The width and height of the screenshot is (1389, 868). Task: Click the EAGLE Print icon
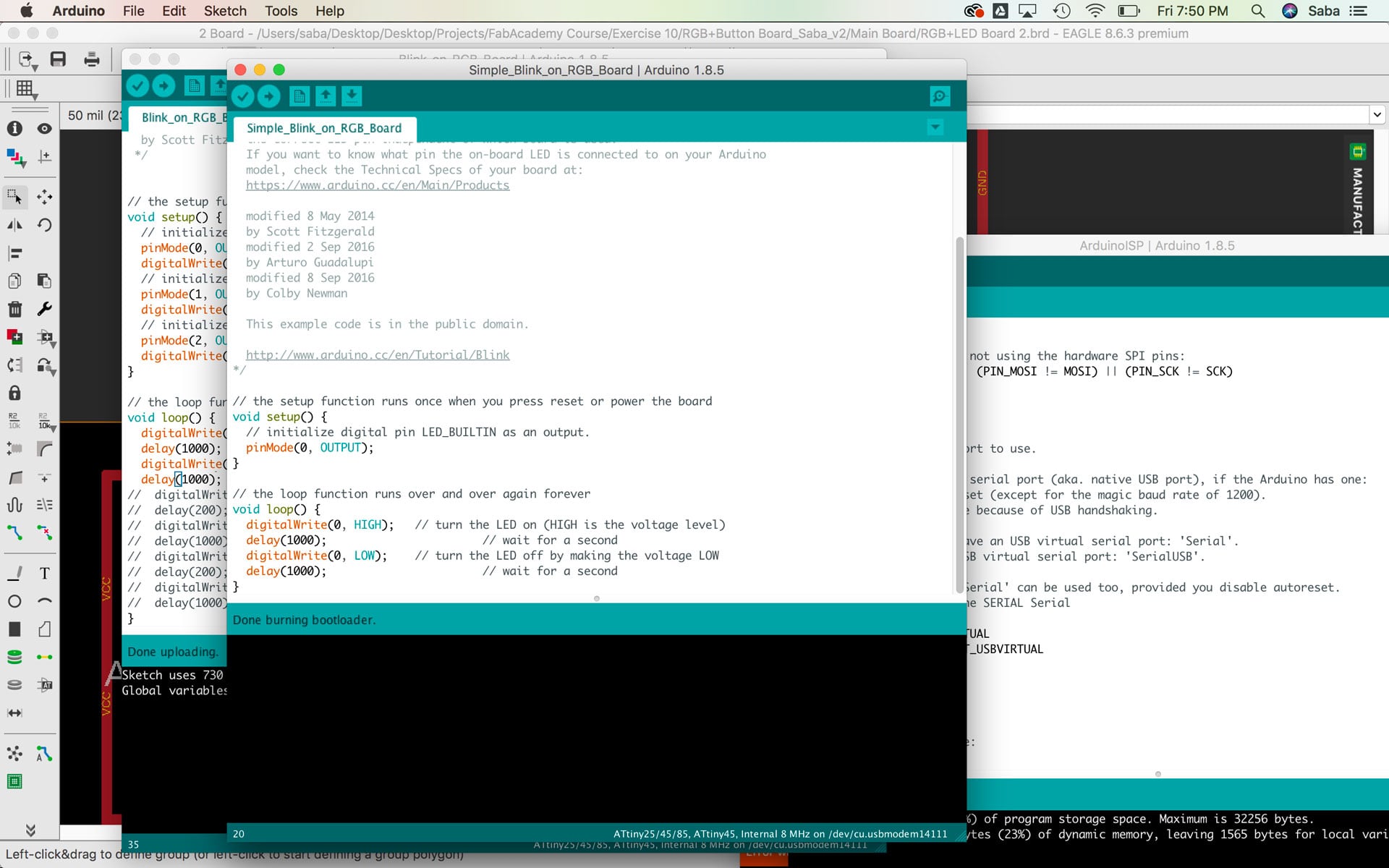point(91,59)
